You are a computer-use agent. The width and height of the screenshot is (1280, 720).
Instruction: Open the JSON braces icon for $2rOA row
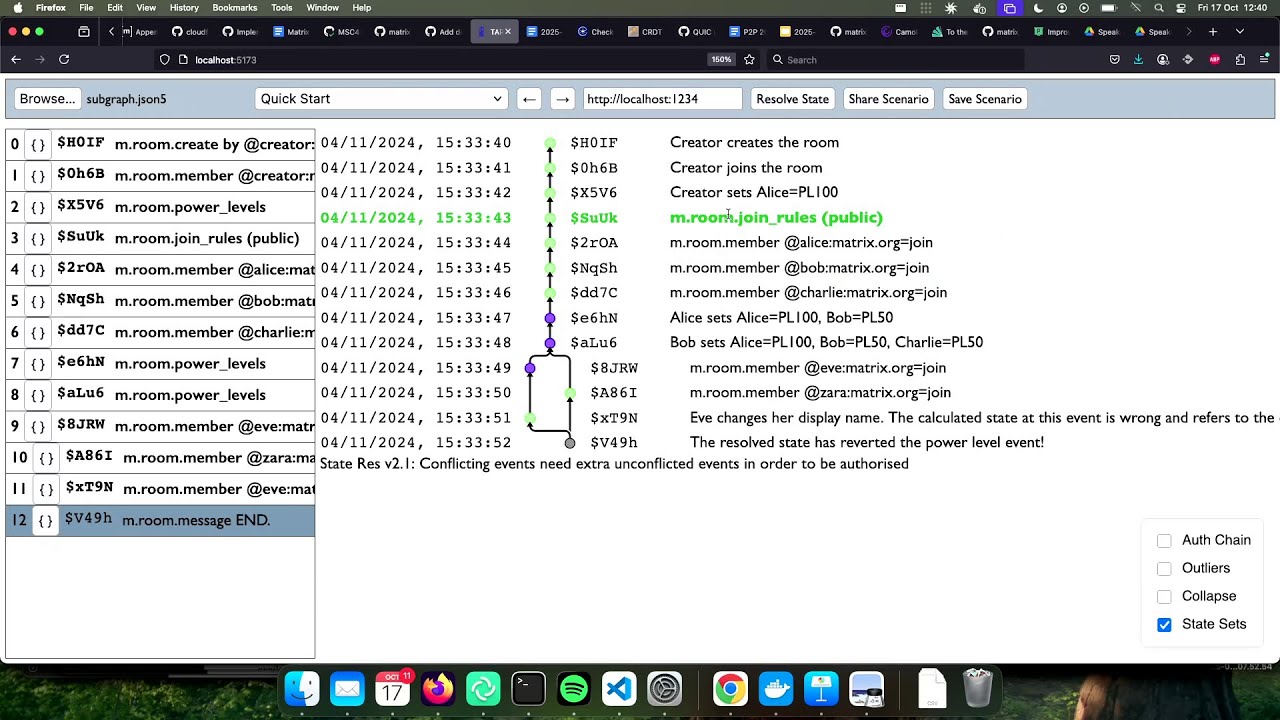38,270
